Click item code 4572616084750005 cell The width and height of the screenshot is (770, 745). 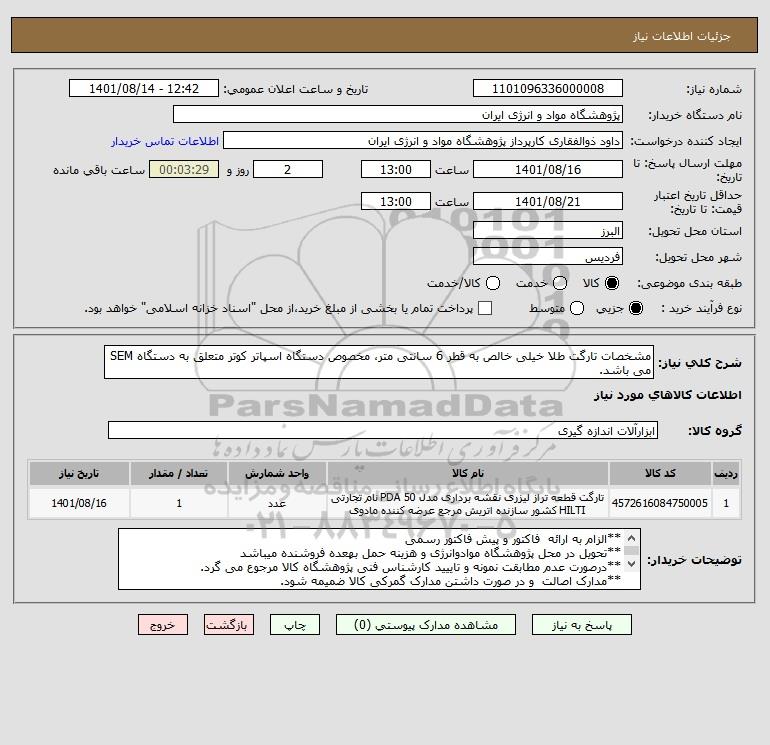tap(660, 503)
